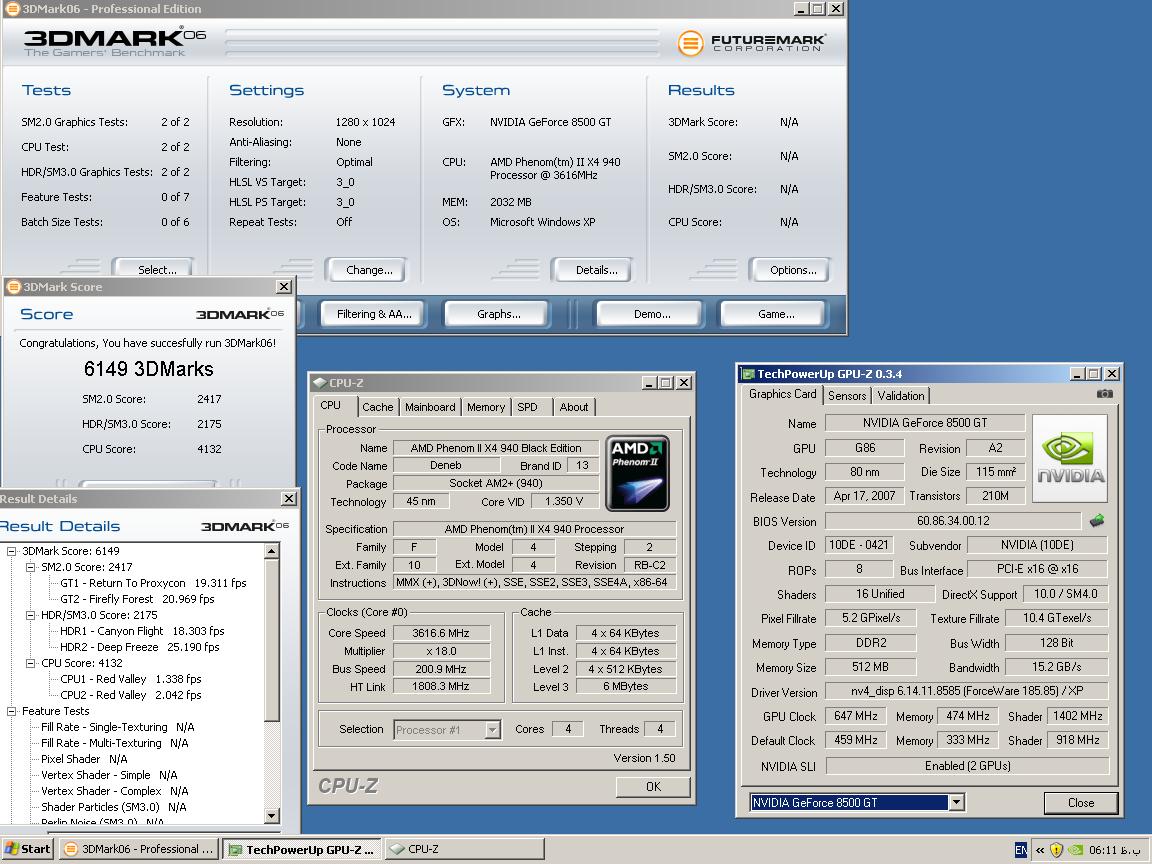Select the Graphics Card tab in GPU-Z
This screenshot has height=864, width=1152.
782,394
